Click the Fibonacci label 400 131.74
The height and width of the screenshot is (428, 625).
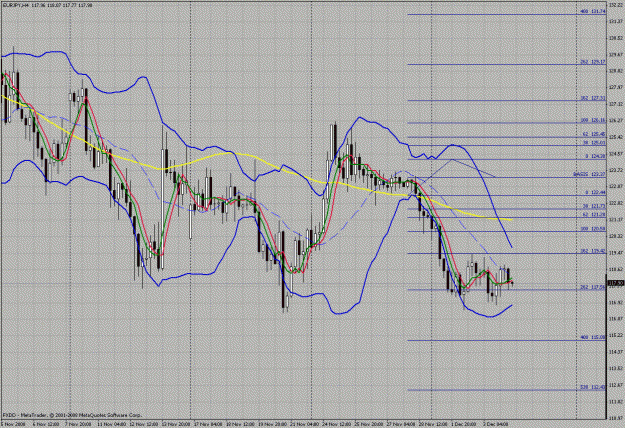pyautogui.click(x=593, y=12)
